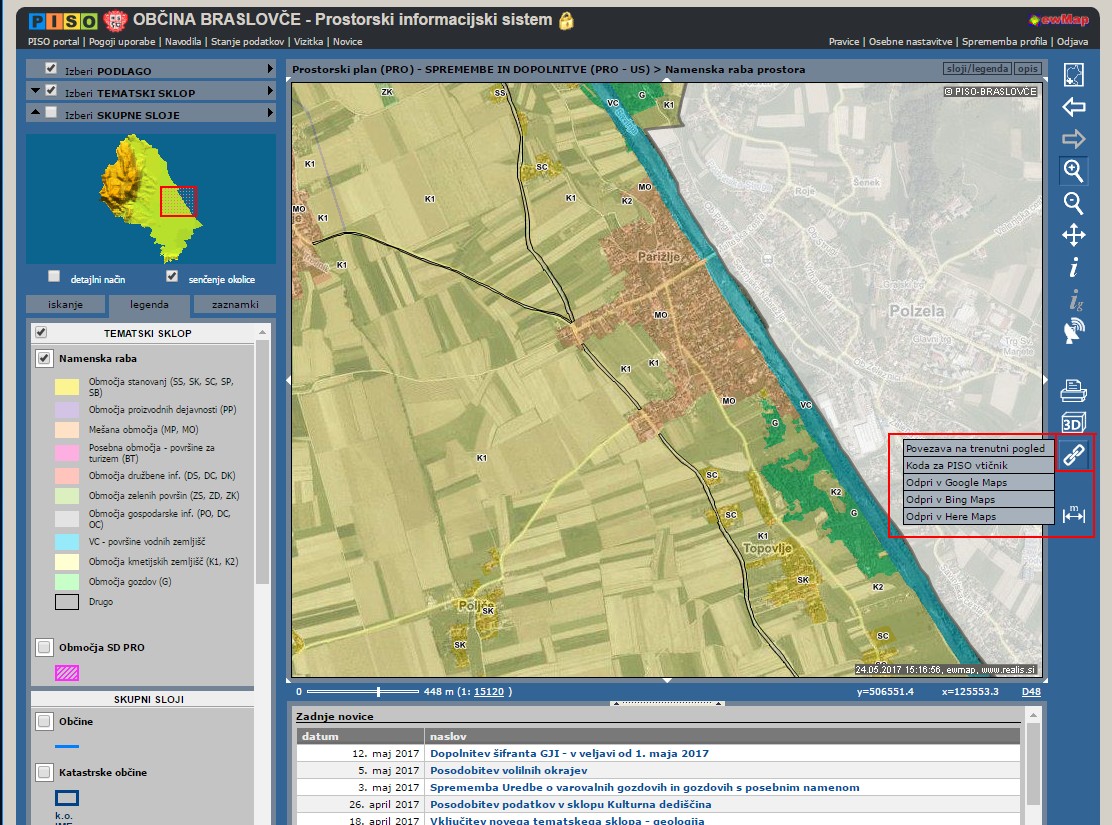Open the printer icon to print map

tap(1074, 389)
